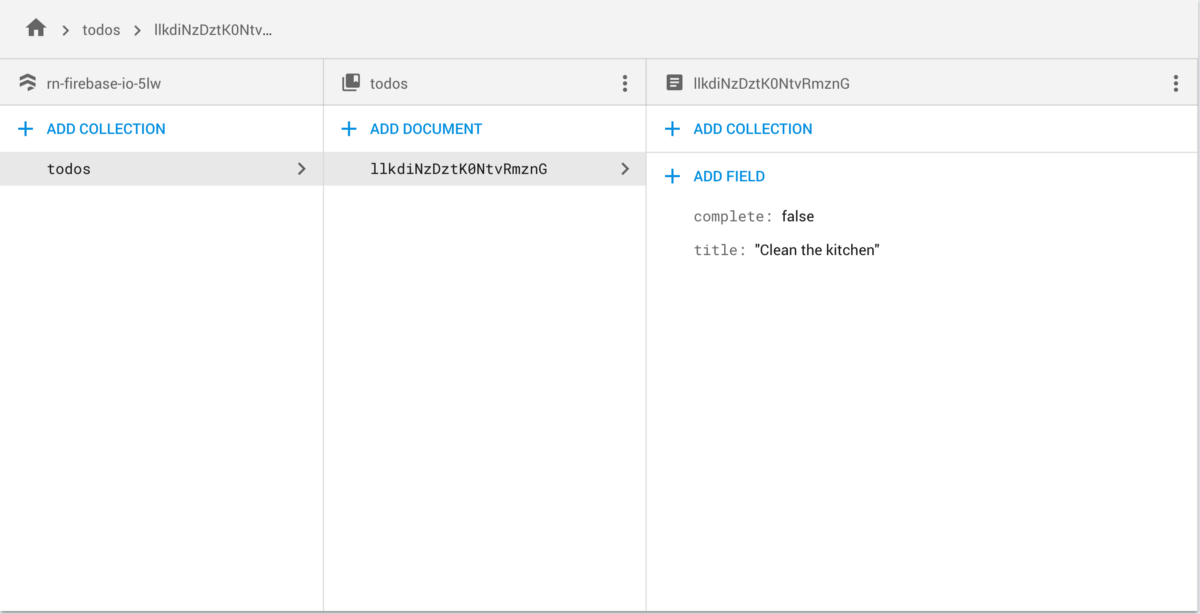Add a subcollection to the document

753,129
